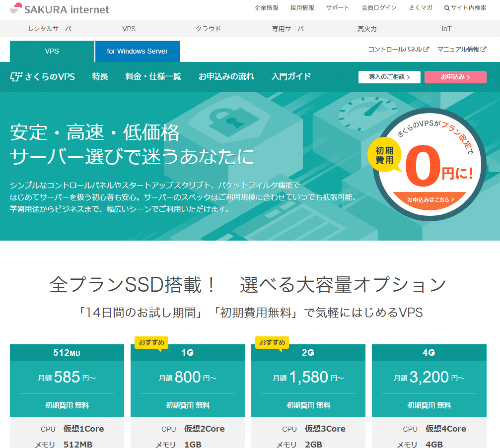
Task: Open 入門ガイド in VPS submenu
Action: [x=291, y=77]
